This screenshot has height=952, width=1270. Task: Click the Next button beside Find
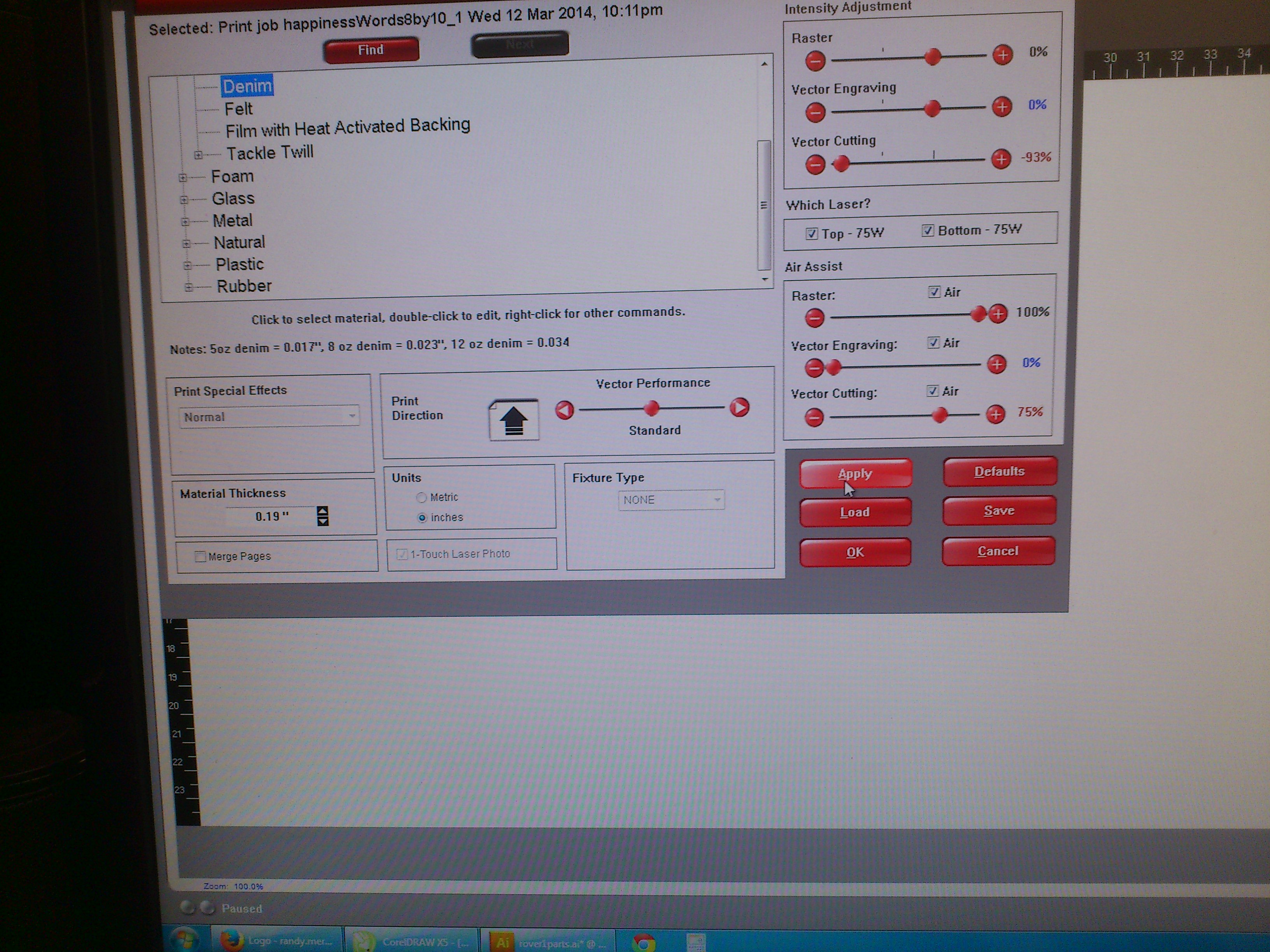(x=519, y=44)
